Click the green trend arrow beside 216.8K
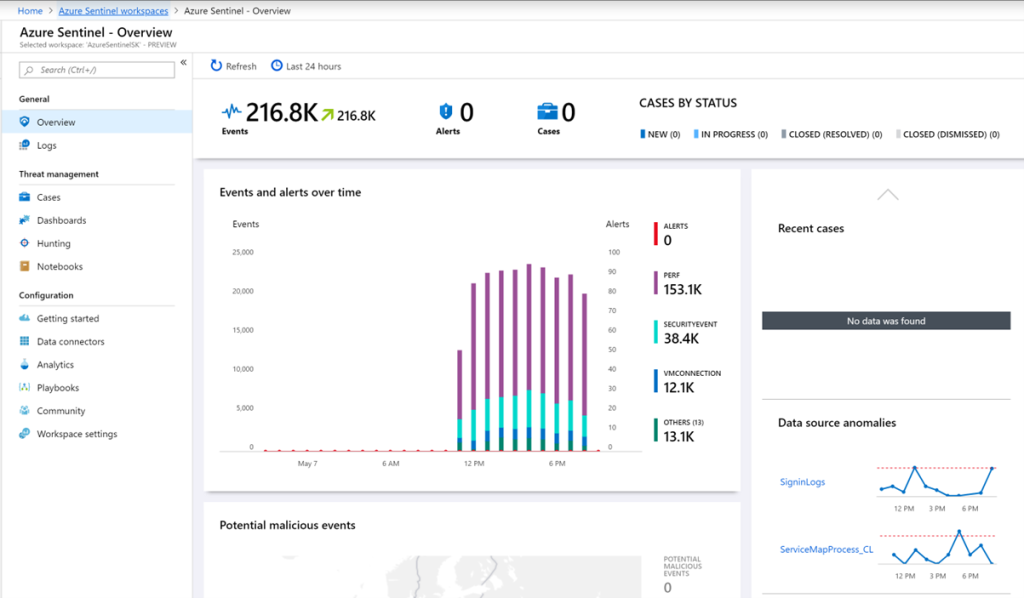This screenshot has width=1024, height=598. (x=327, y=115)
